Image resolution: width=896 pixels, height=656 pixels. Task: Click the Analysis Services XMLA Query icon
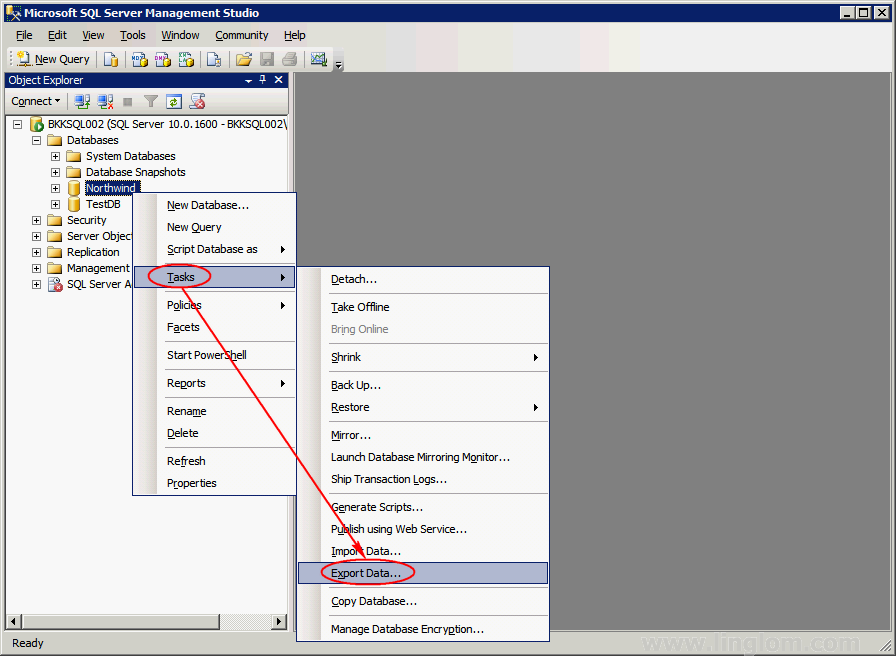click(186, 59)
